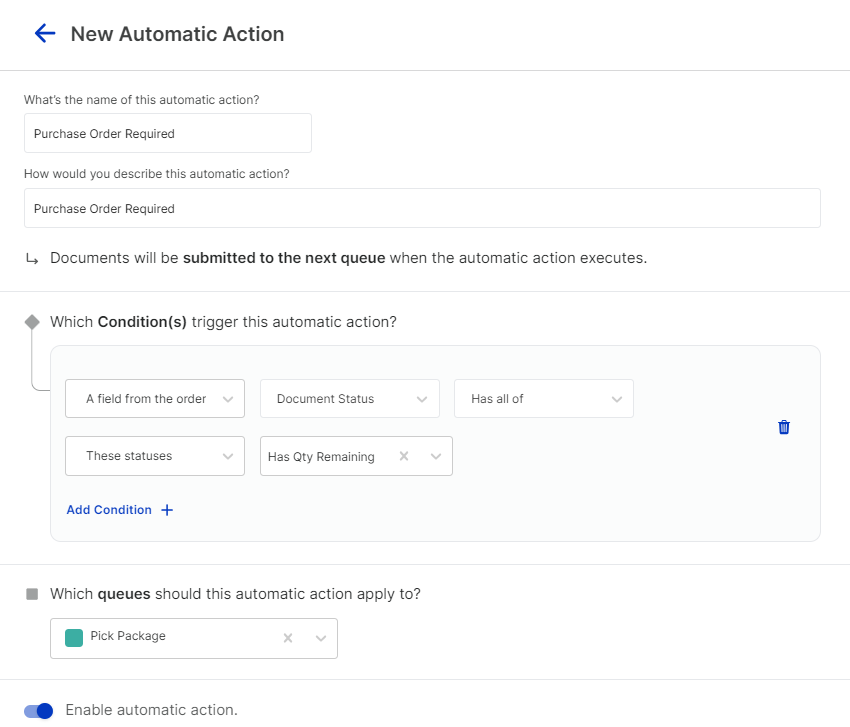Clear the Has Qty Remaining status value

[x=404, y=456]
